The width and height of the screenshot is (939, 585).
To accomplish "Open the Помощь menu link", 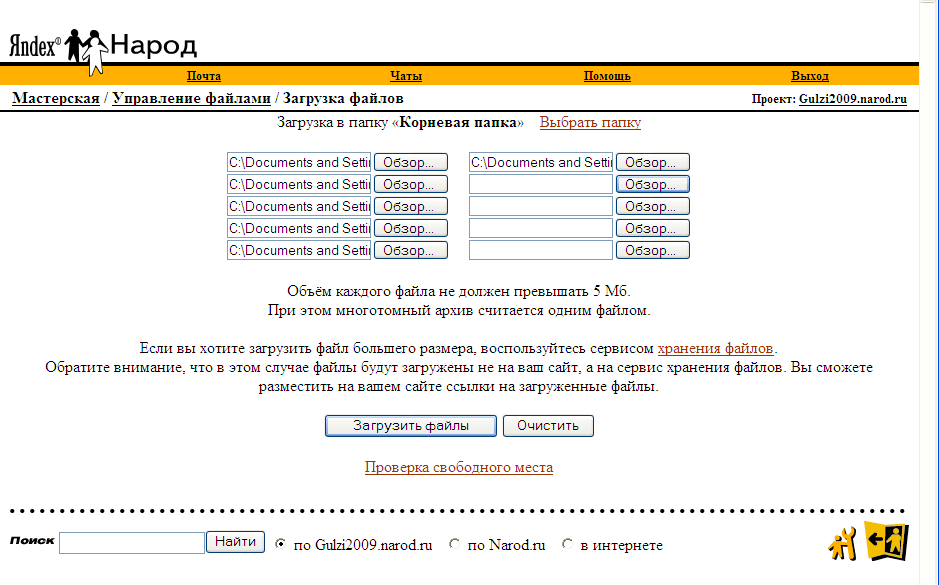I will coord(607,76).
